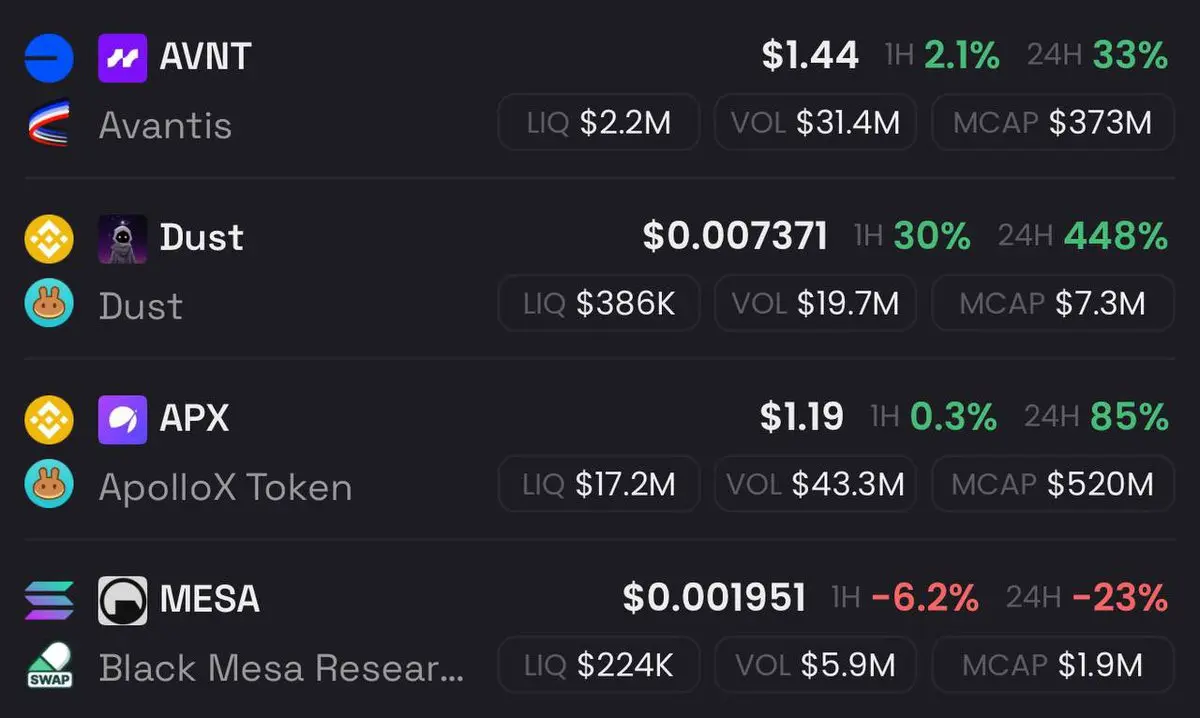Screen dimensions: 1200x718
Task: Click the SWAP icon beside Black Mesa
Action: tap(48, 665)
